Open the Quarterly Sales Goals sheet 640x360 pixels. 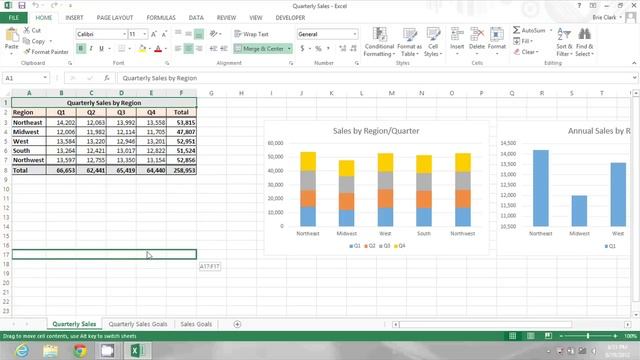(138, 324)
